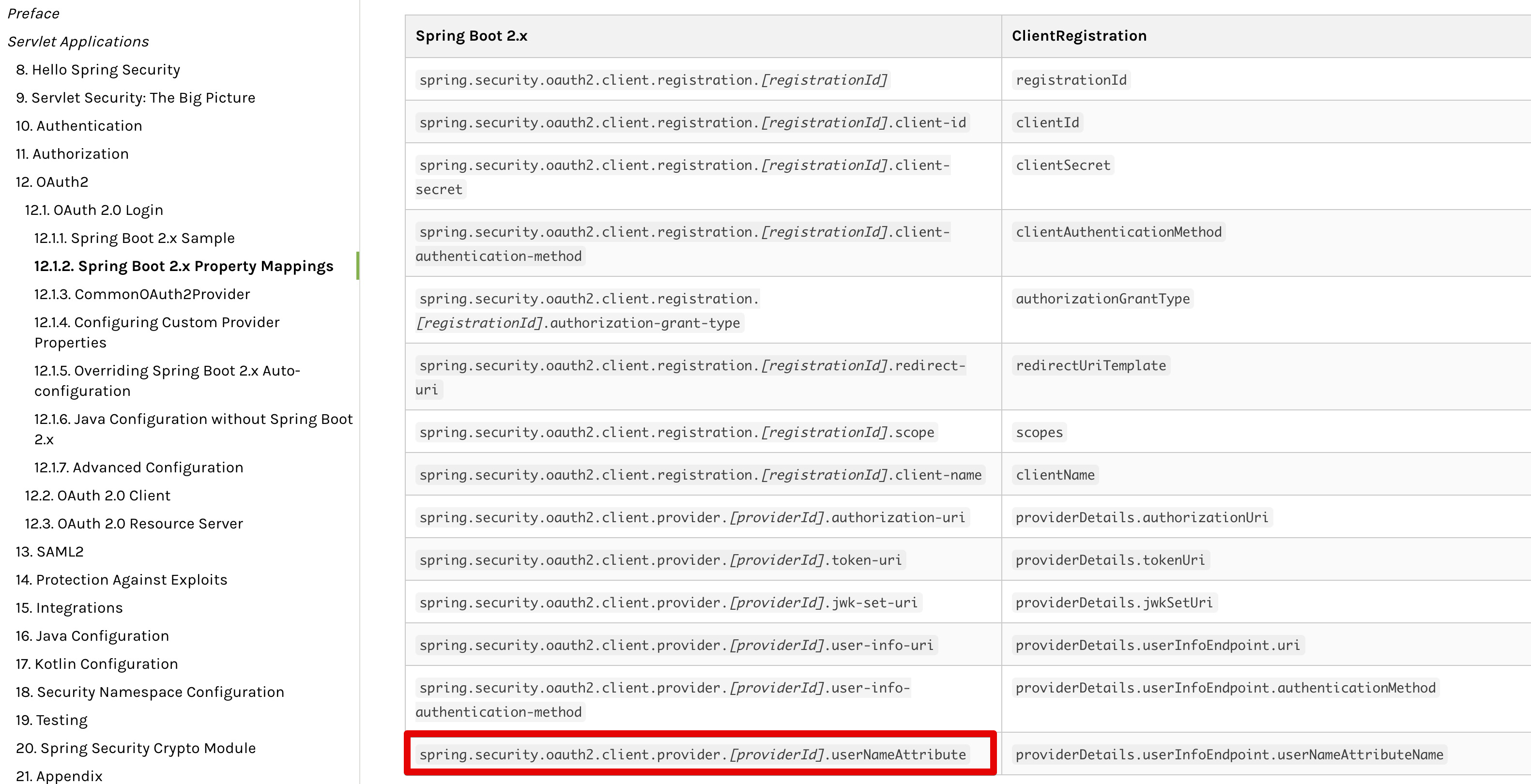Image resolution: width=1531 pixels, height=784 pixels.
Task: Click the 'redirectUriTemplate' value
Action: point(1090,365)
